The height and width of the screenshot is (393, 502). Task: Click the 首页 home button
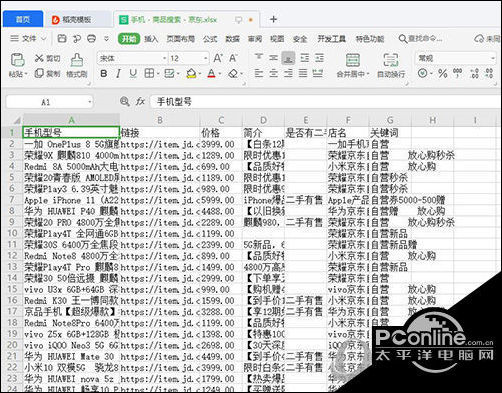coord(23,19)
